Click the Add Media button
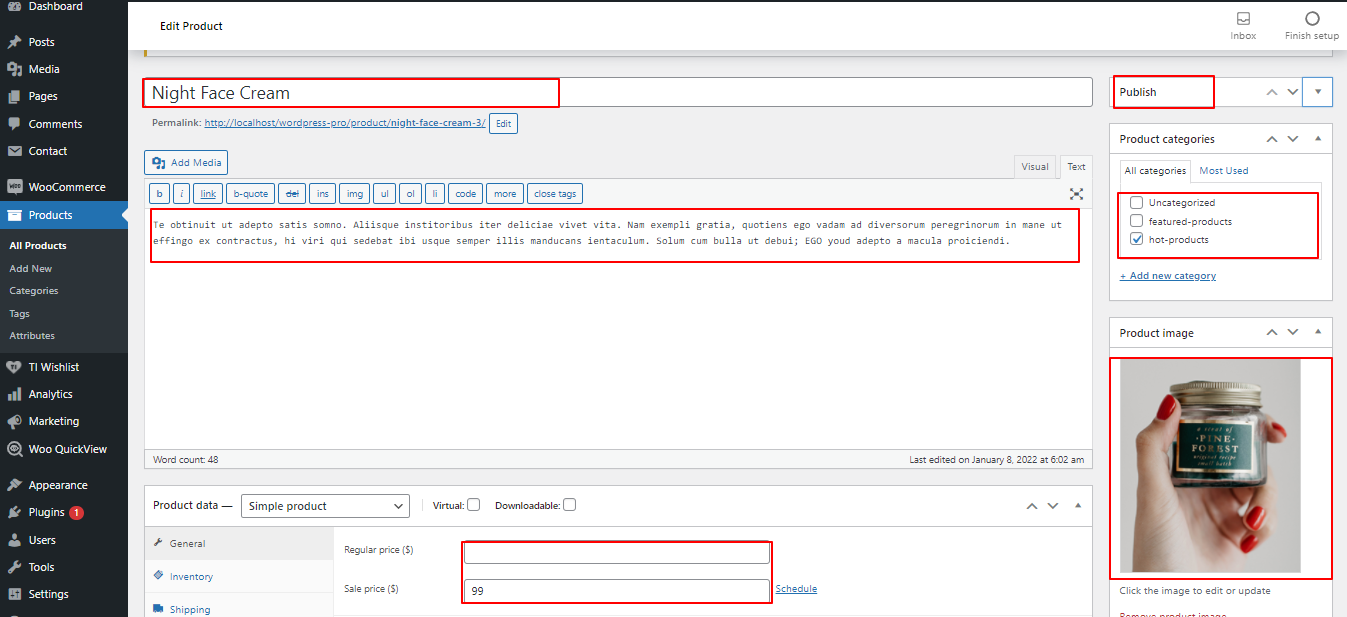The width and height of the screenshot is (1347, 617). (186, 163)
